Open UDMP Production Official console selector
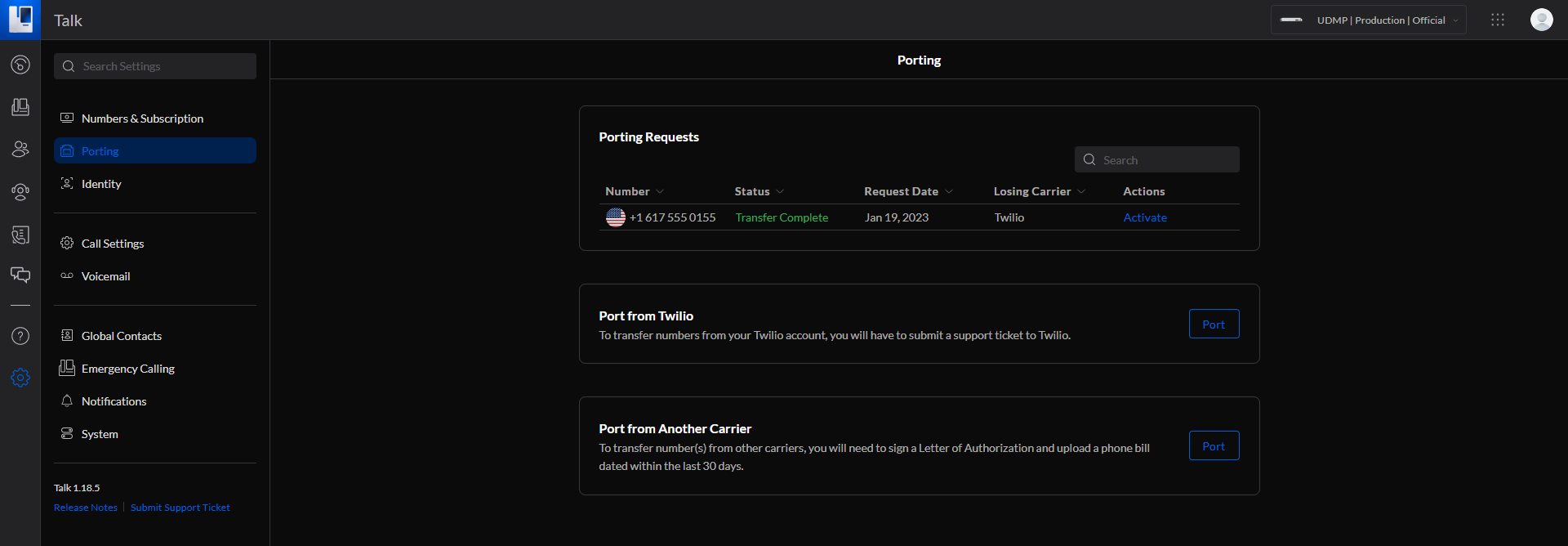This screenshot has height=546, width=1568. pos(1369,20)
